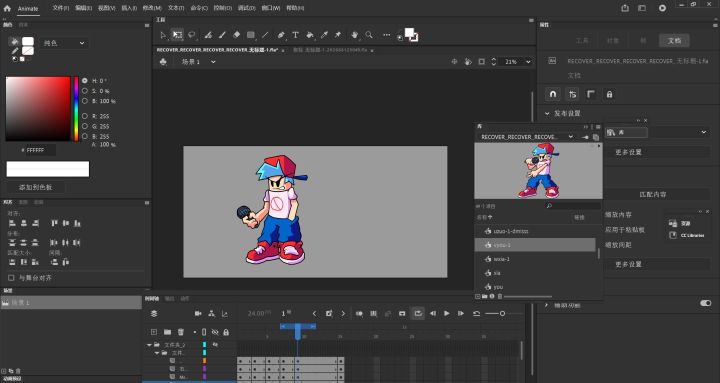The height and width of the screenshot is (383, 720).
Task: Select the Eraser tool
Action: (x=236, y=35)
